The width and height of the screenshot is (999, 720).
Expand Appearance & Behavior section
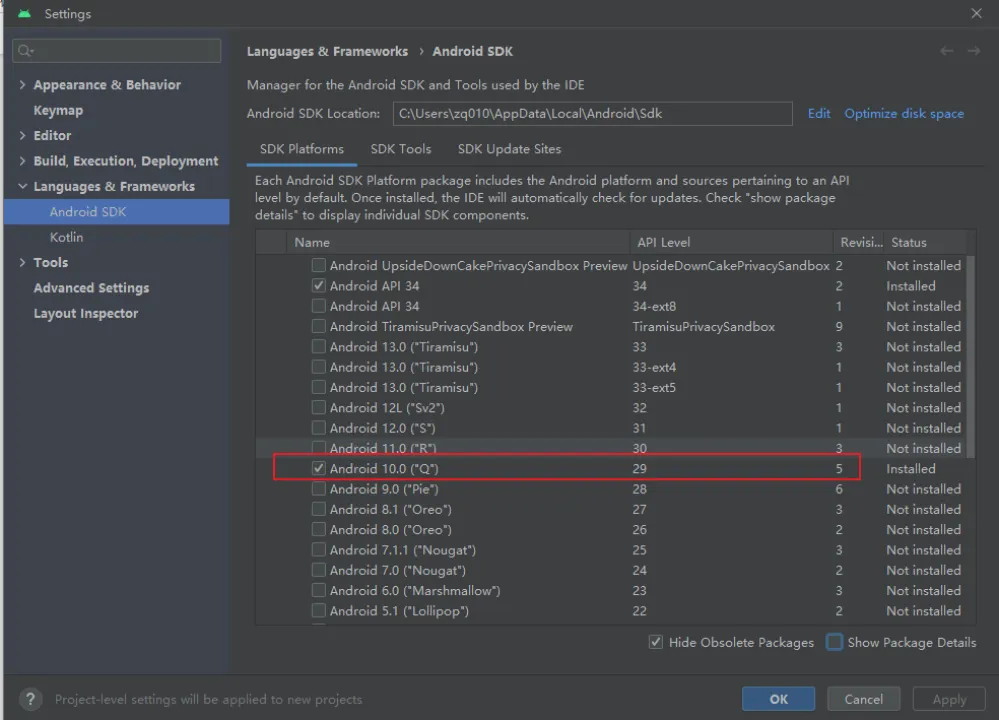coord(22,85)
